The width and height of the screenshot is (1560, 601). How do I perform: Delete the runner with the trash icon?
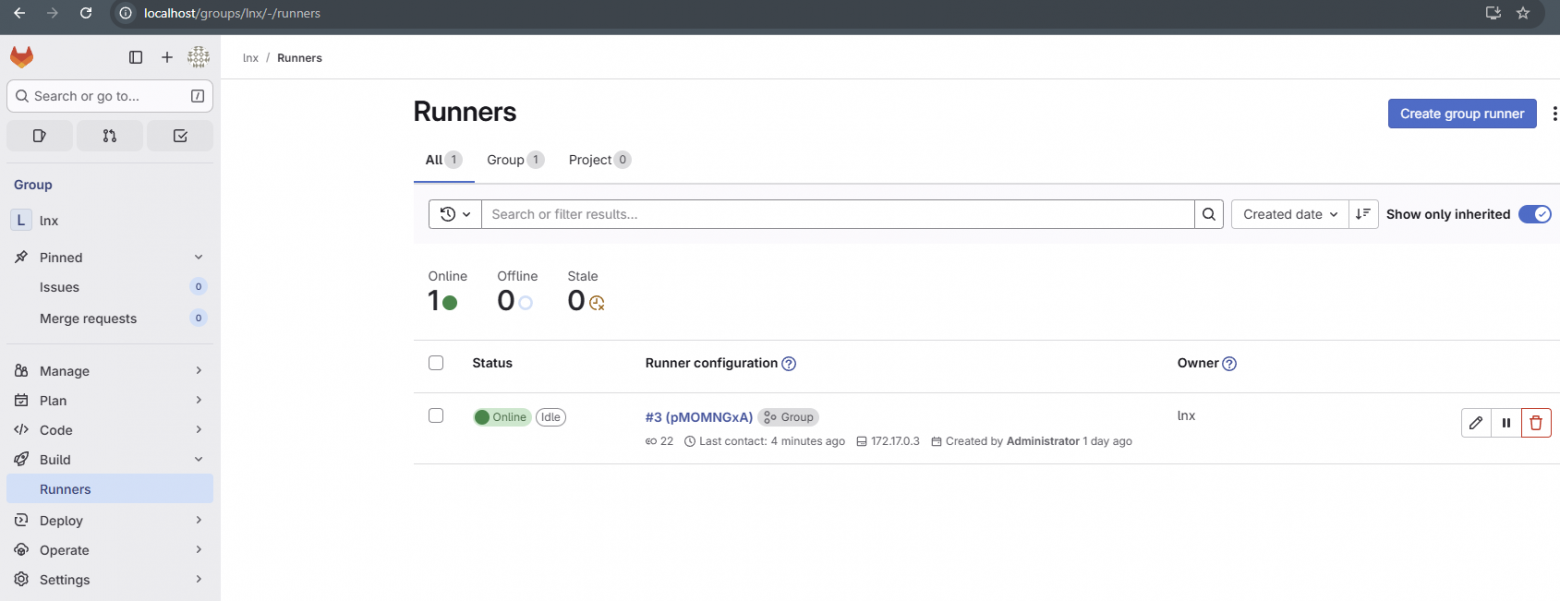(x=1536, y=422)
